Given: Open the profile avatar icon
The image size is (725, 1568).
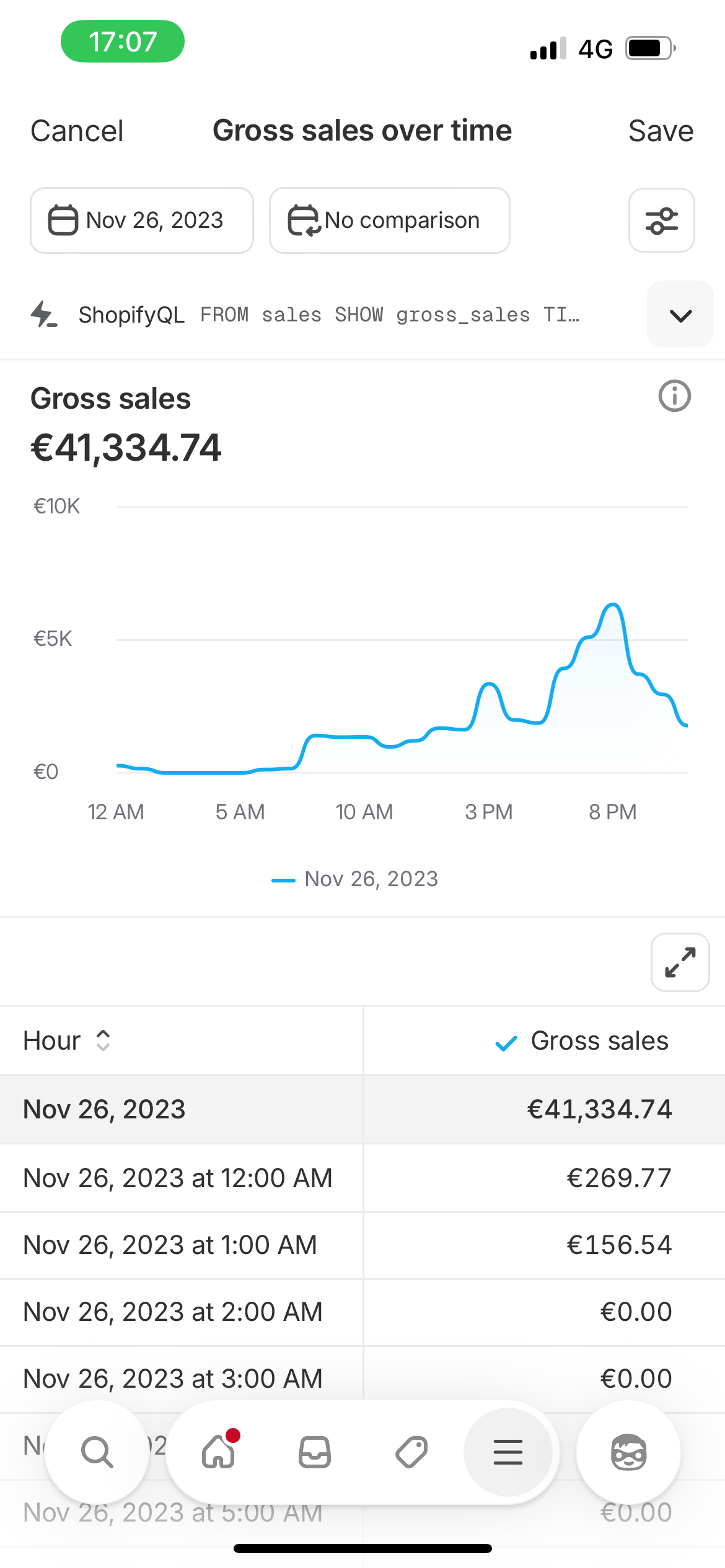Looking at the screenshot, I should point(628,1452).
